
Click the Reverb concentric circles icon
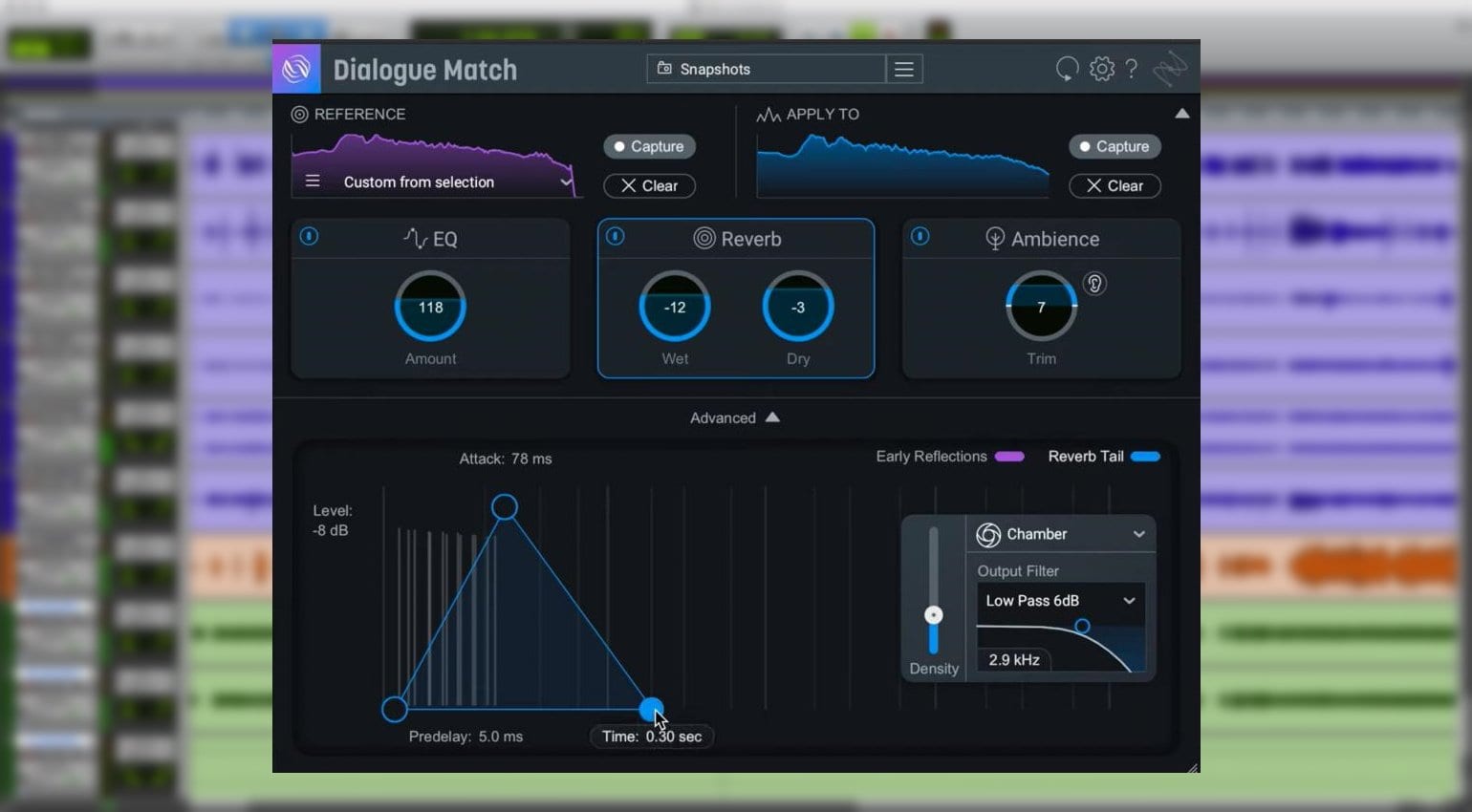point(704,238)
